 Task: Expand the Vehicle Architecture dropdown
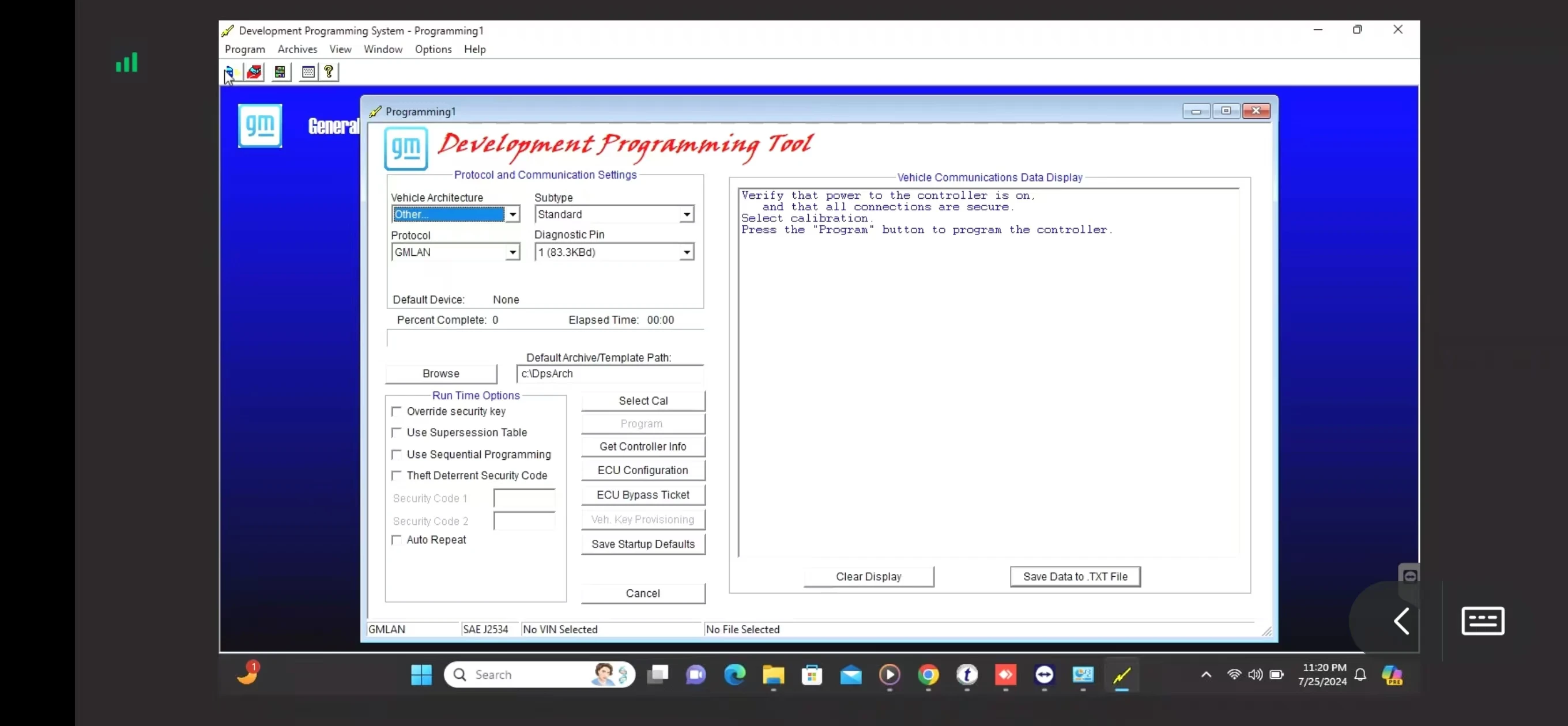tap(512, 214)
